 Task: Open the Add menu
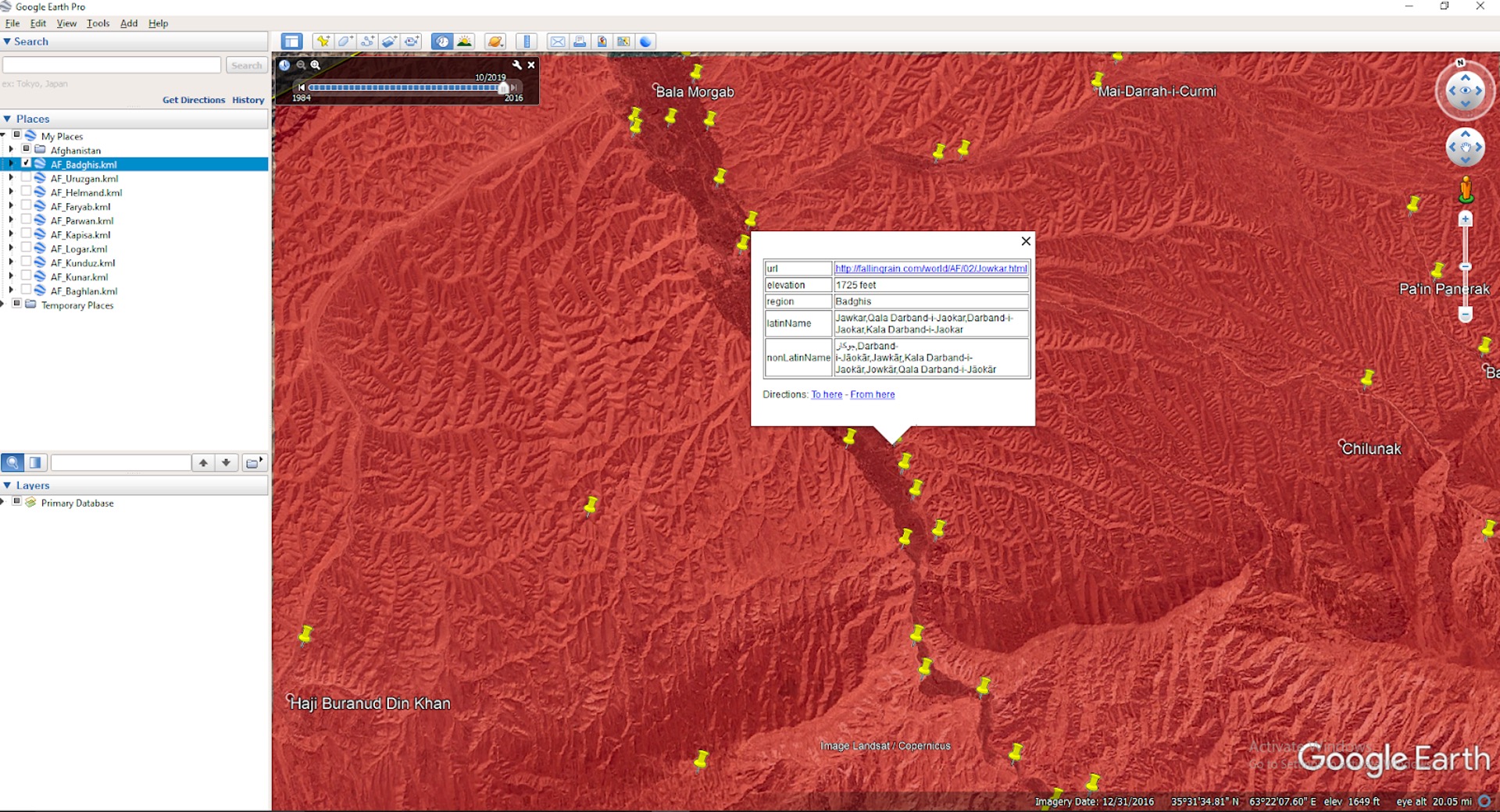point(129,23)
